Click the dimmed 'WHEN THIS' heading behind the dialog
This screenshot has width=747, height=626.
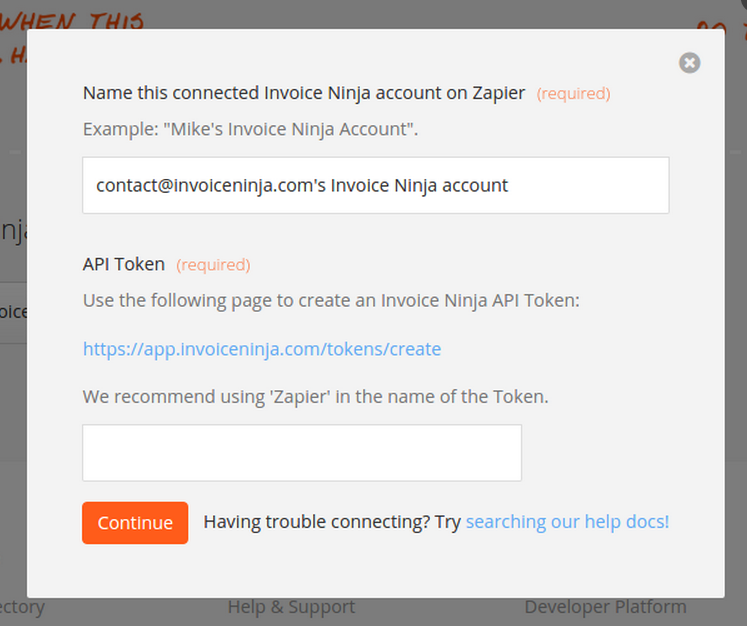pyautogui.click(x=71, y=20)
